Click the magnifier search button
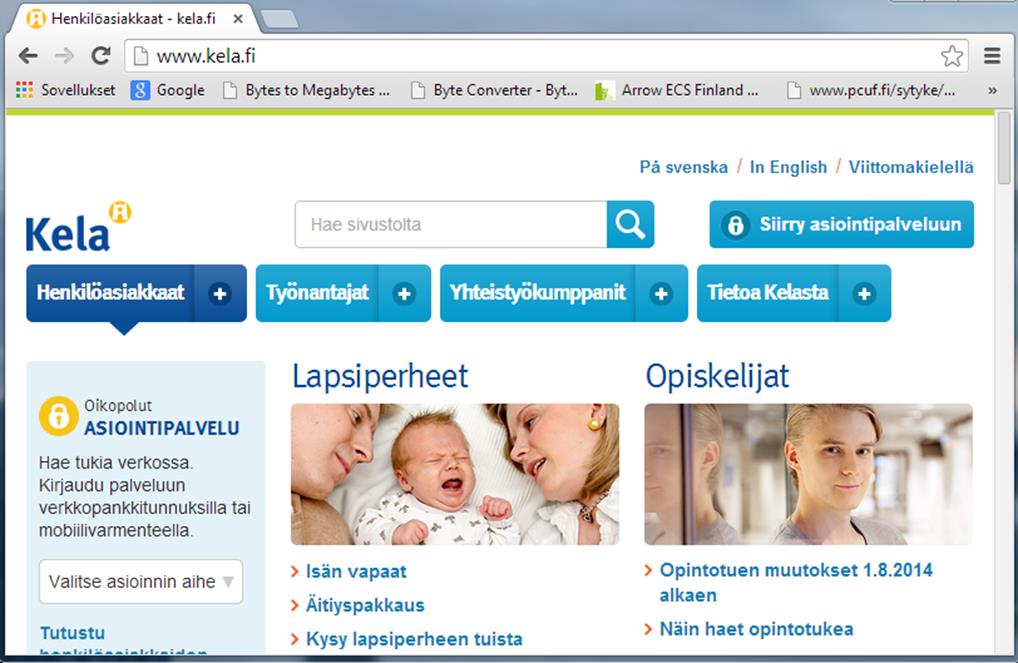This screenshot has width=1018, height=663. click(x=630, y=224)
